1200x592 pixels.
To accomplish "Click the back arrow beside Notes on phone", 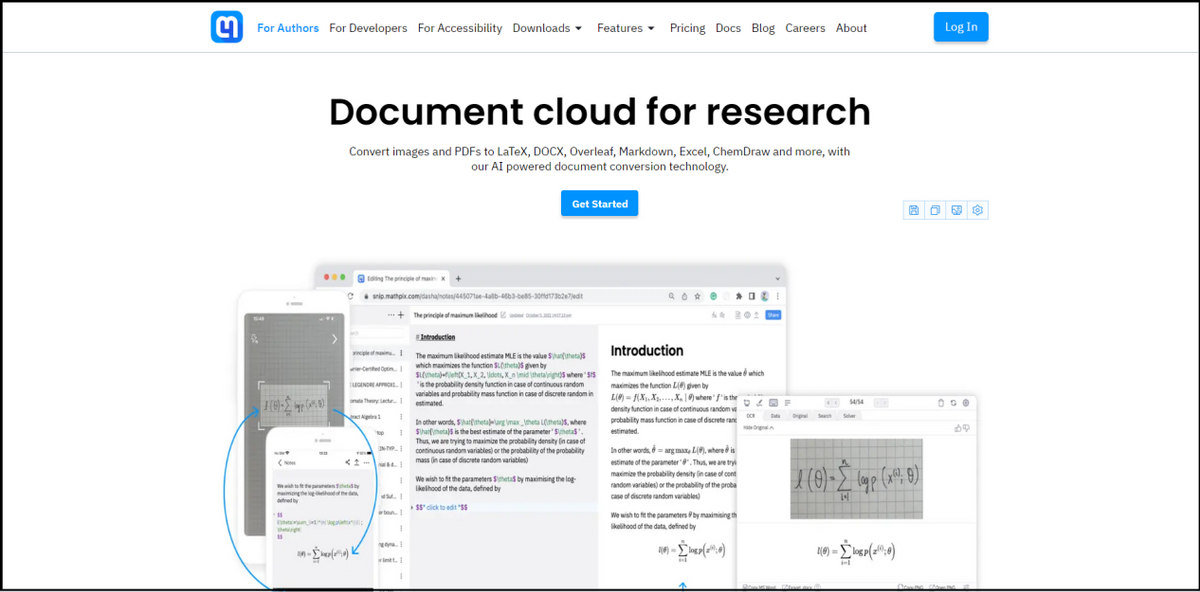I will click(x=280, y=462).
